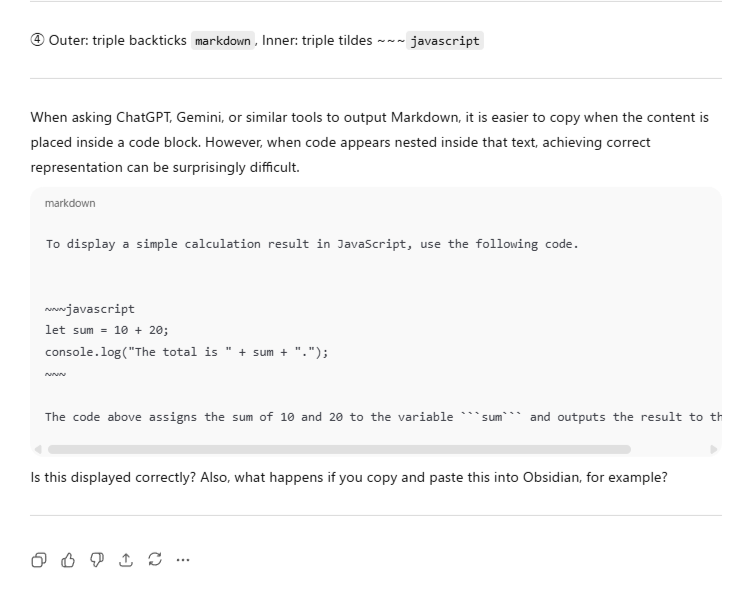Click the "let sum = 10 + 20;" code line
This screenshot has height=615, width=750.
pos(107,330)
